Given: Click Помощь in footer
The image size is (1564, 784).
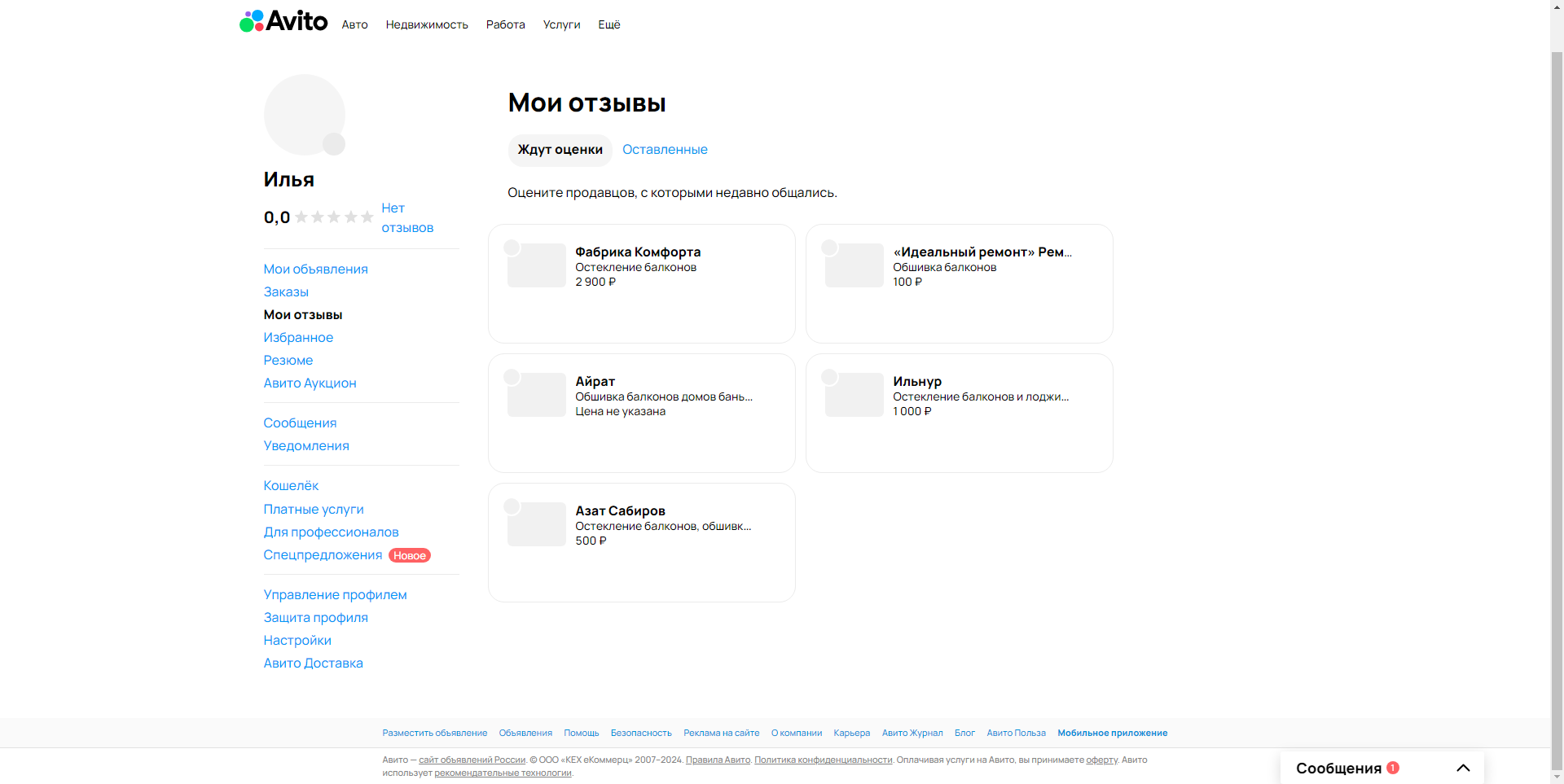Looking at the screenshot, I should pyautogui.click(x=582, y=733).
